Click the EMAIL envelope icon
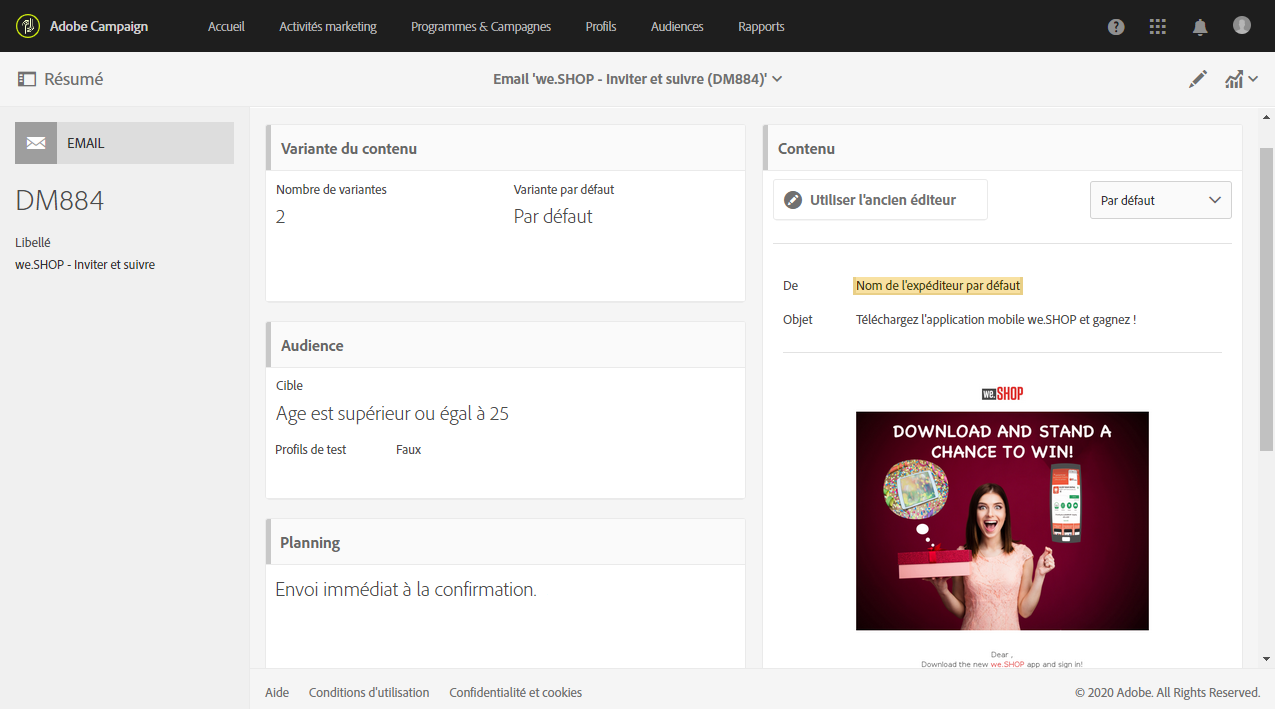 coord(36,143)
